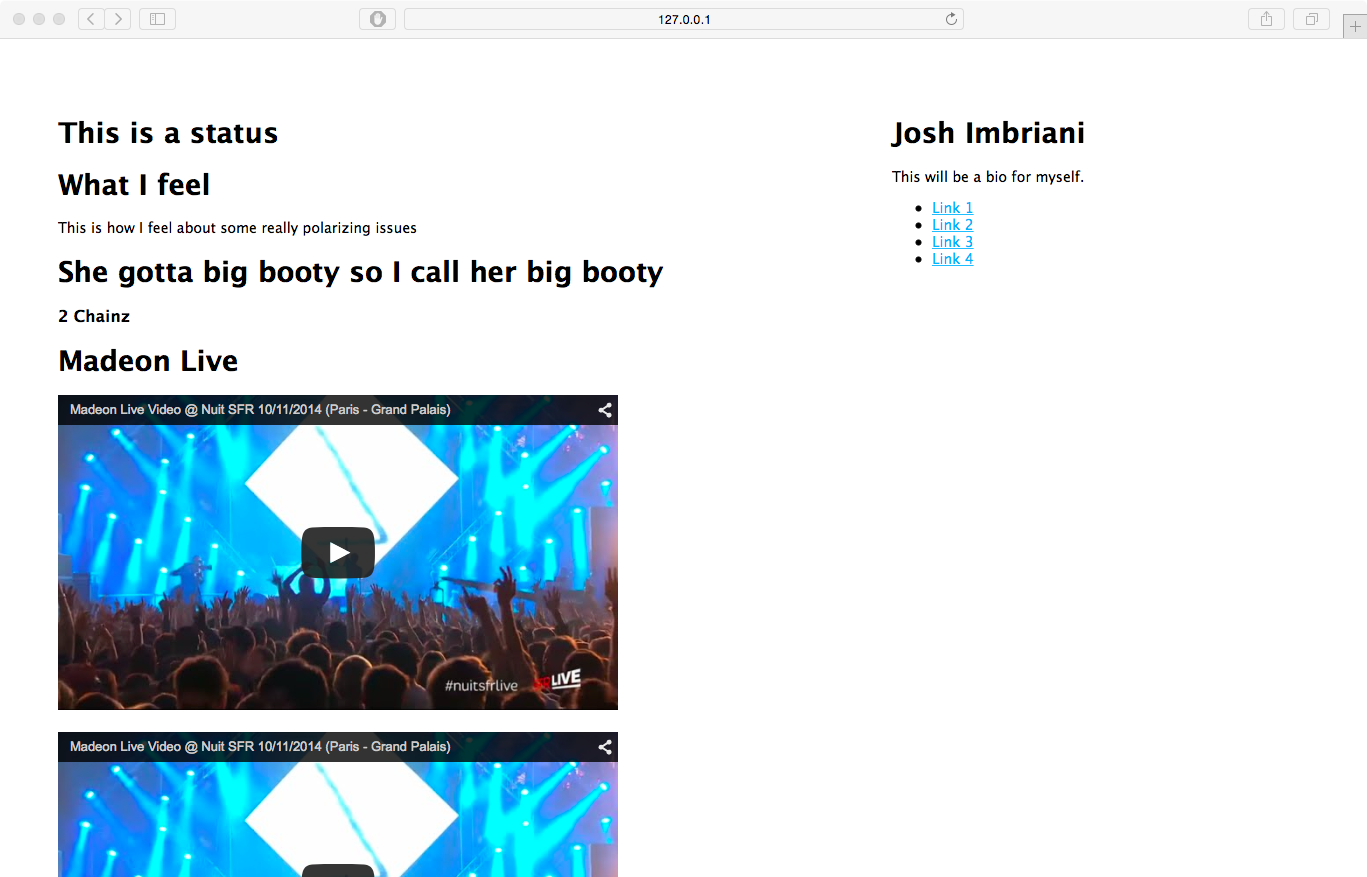Screen dimensions: 1367x877
Task: Share the first Madeon video
Action: coord(605,410)
